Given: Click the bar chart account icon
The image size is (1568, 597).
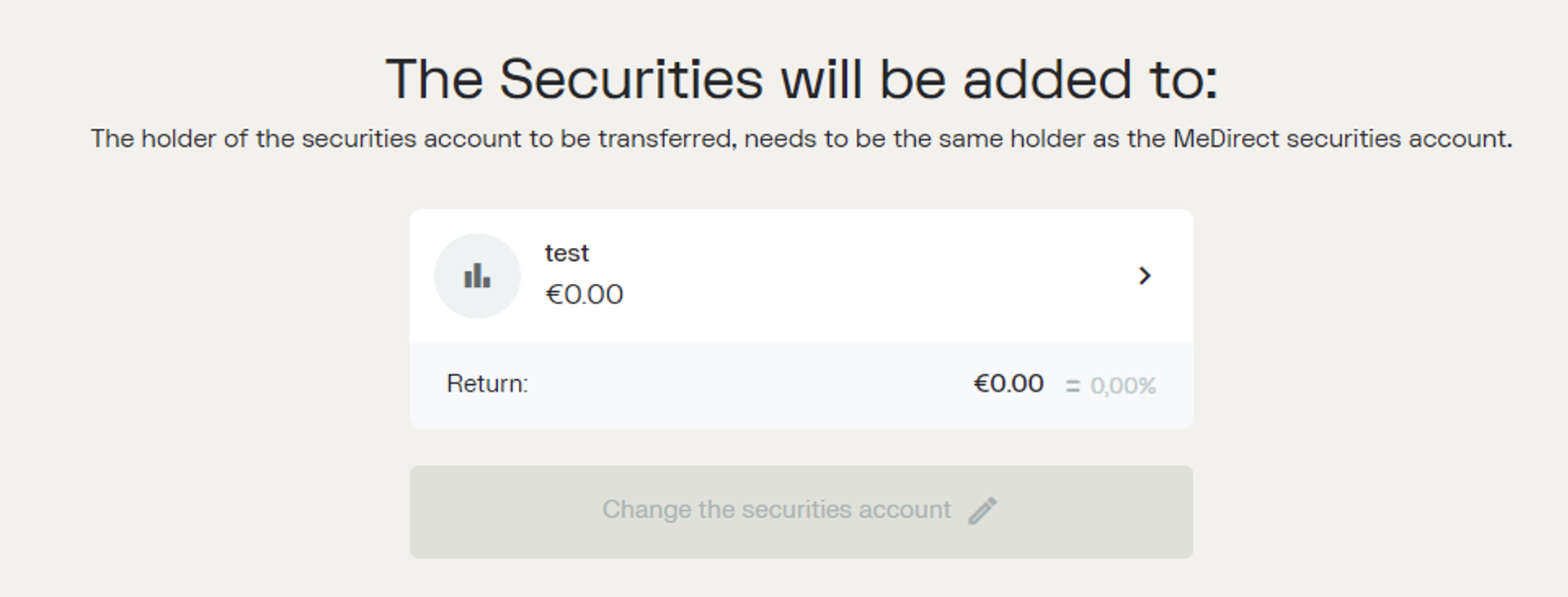Looking at the screenshot, I should 477,276.
